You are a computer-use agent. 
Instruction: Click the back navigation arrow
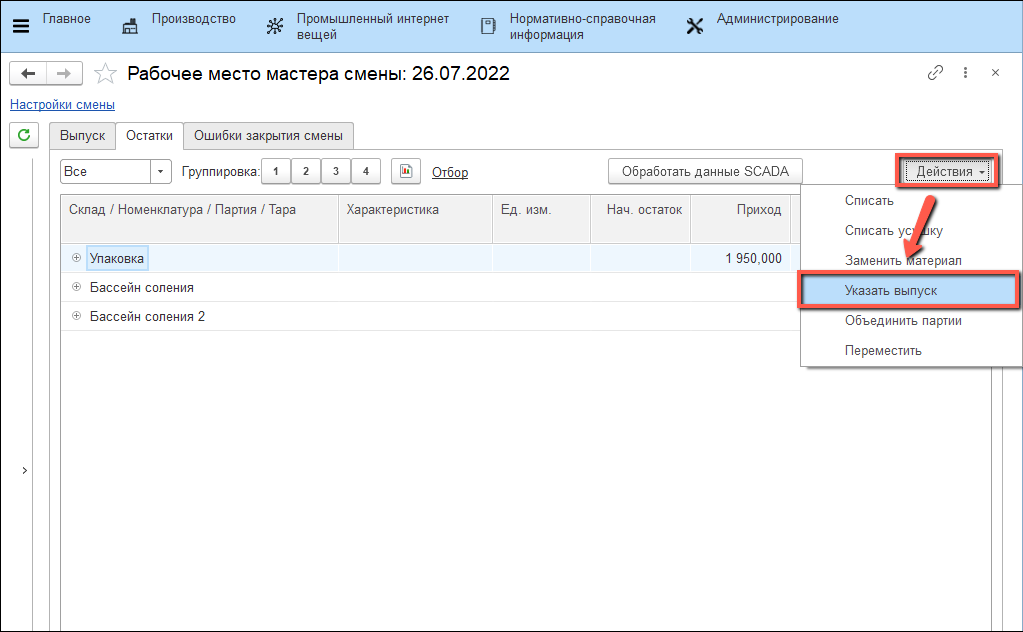point(28,73)
